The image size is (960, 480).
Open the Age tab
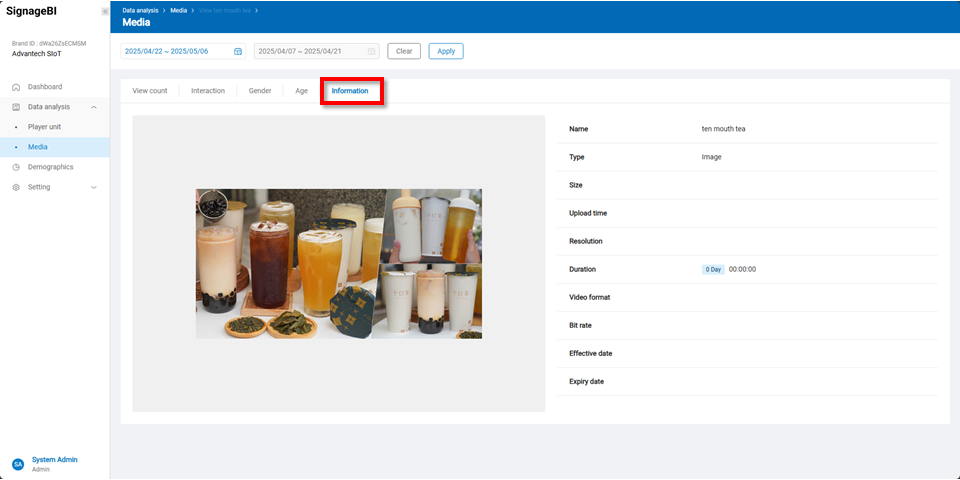[x=301, y=91]
